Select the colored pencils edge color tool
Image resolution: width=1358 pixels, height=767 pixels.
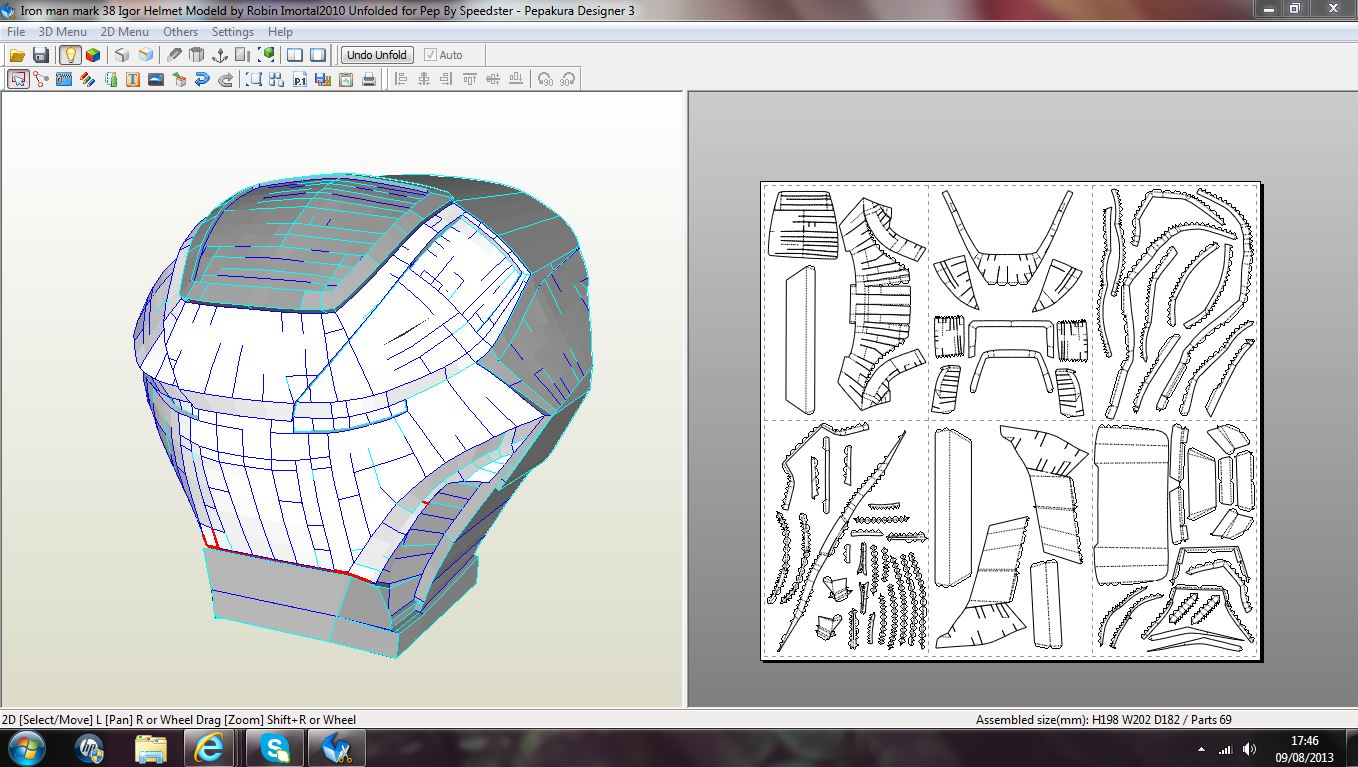[87, 79]
